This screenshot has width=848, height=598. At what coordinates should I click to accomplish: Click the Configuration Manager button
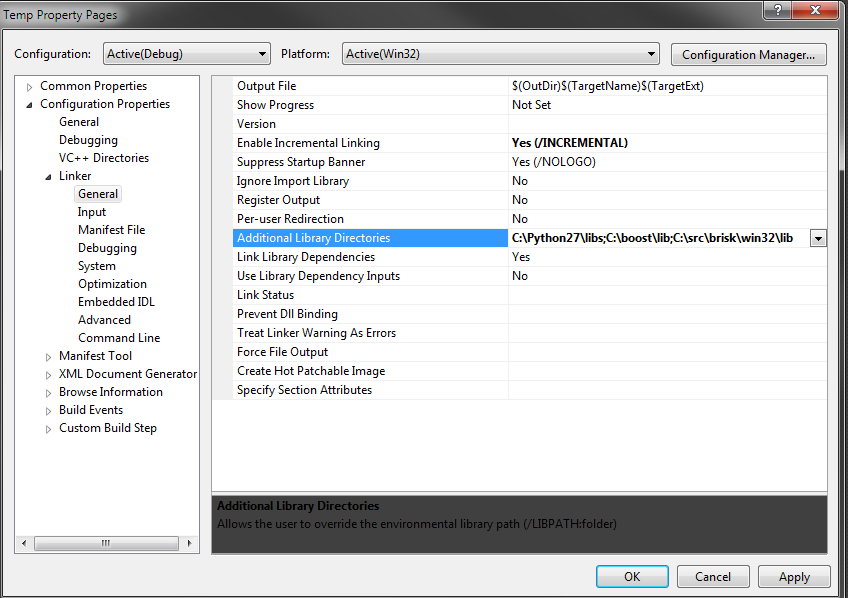coord(749,54)
